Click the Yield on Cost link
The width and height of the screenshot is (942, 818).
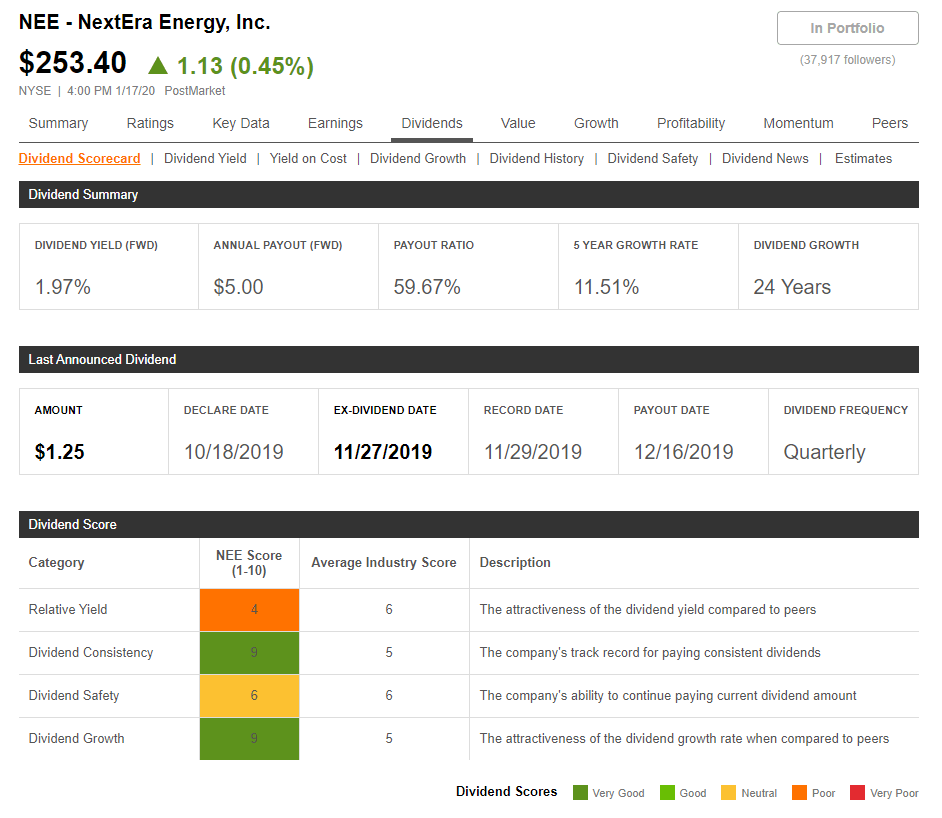(x=308, y=158)
